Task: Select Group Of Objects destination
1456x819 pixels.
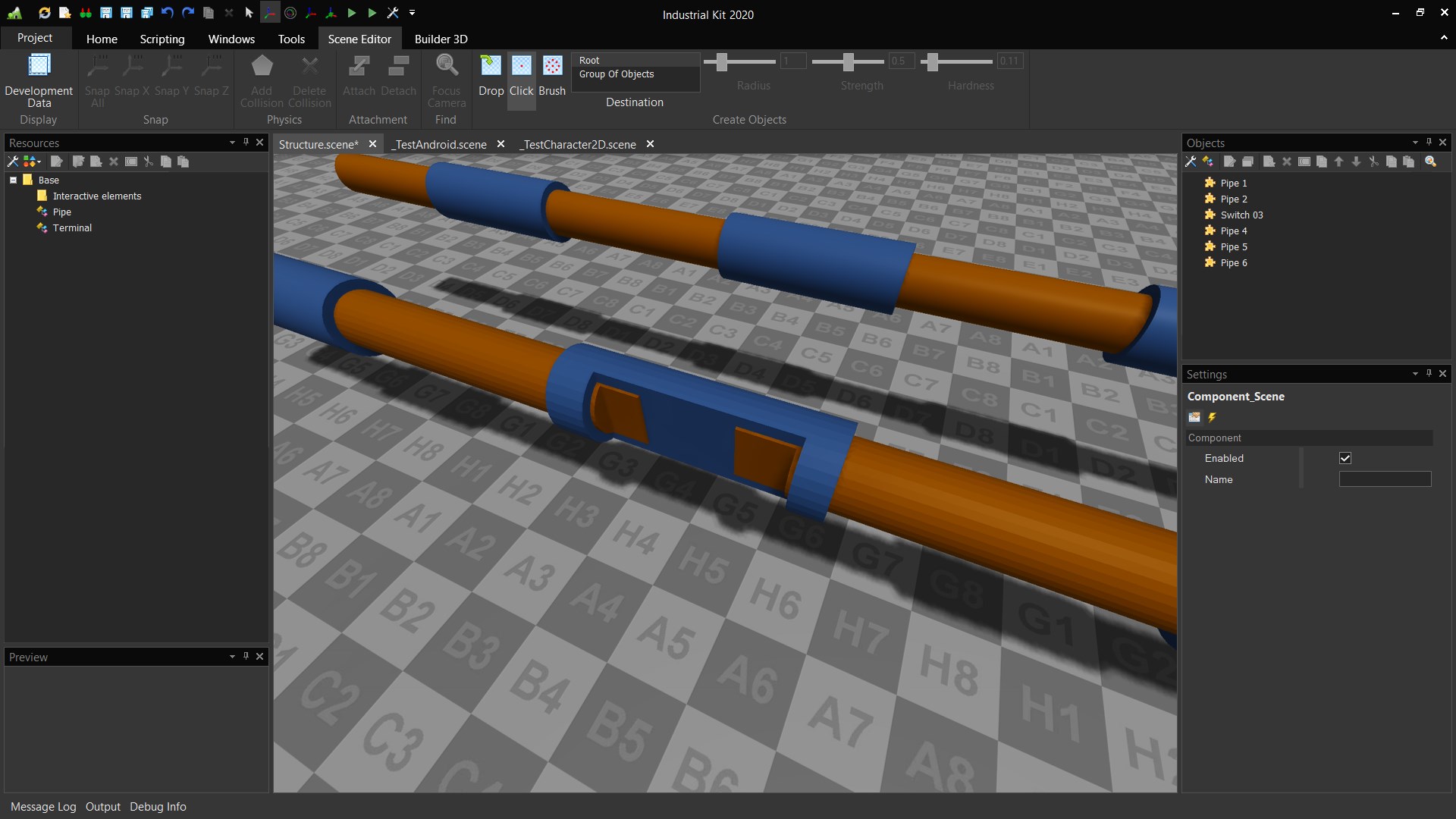Action: pyautogui.click(x=617, y=74)
